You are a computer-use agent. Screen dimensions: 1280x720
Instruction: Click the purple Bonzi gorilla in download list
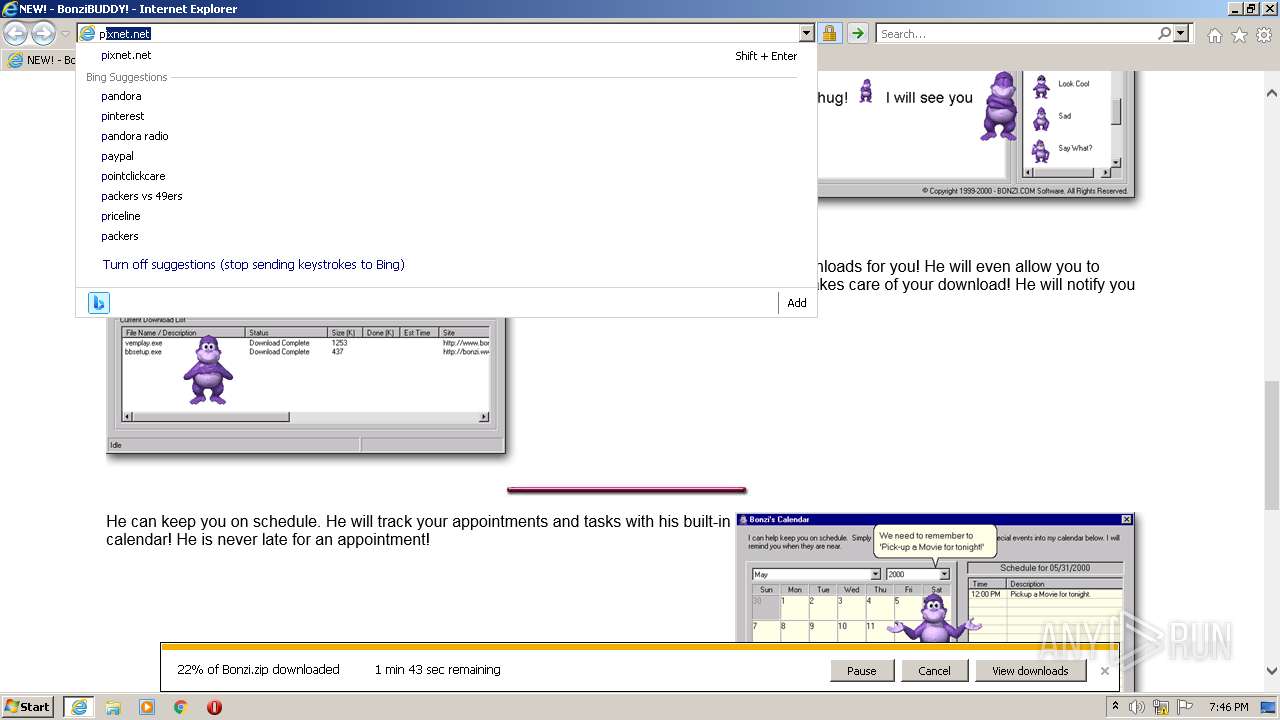pyautogui.click(x=208, y=369)
